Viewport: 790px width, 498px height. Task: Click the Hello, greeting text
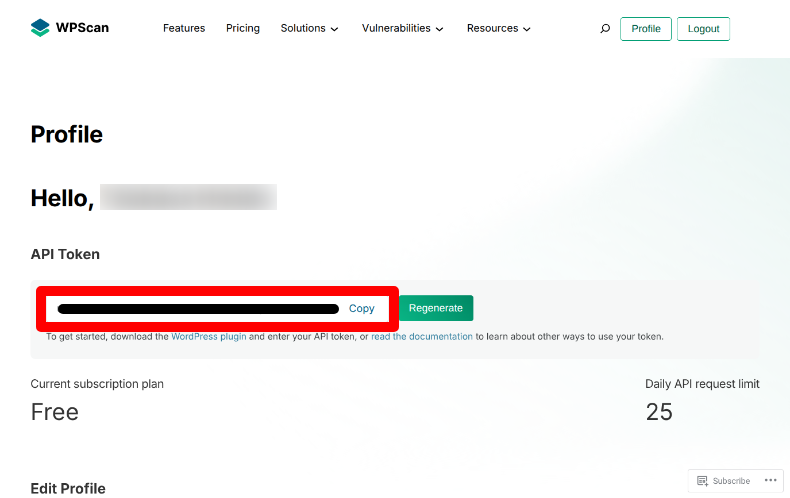coord(62,198)
